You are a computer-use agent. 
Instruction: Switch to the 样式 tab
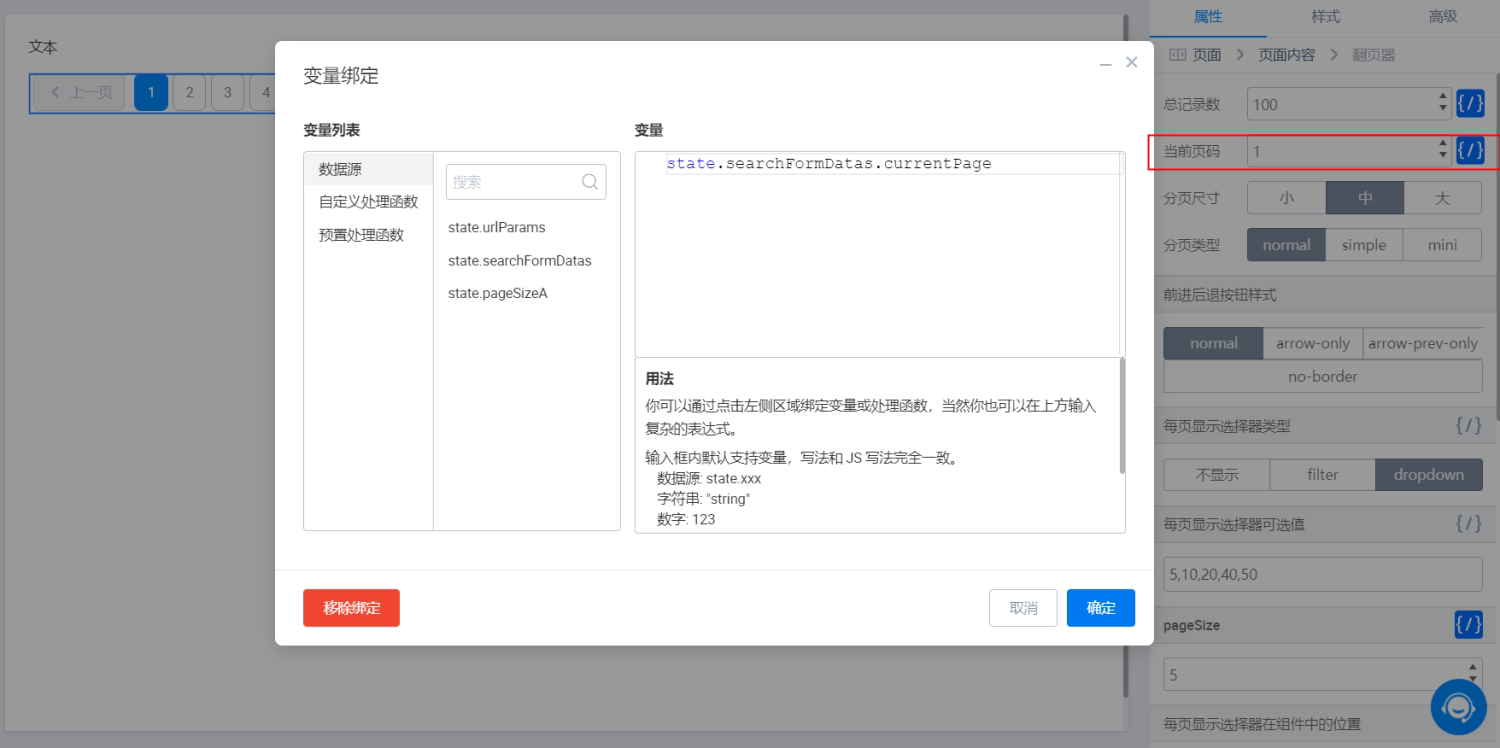point(1325,17)
